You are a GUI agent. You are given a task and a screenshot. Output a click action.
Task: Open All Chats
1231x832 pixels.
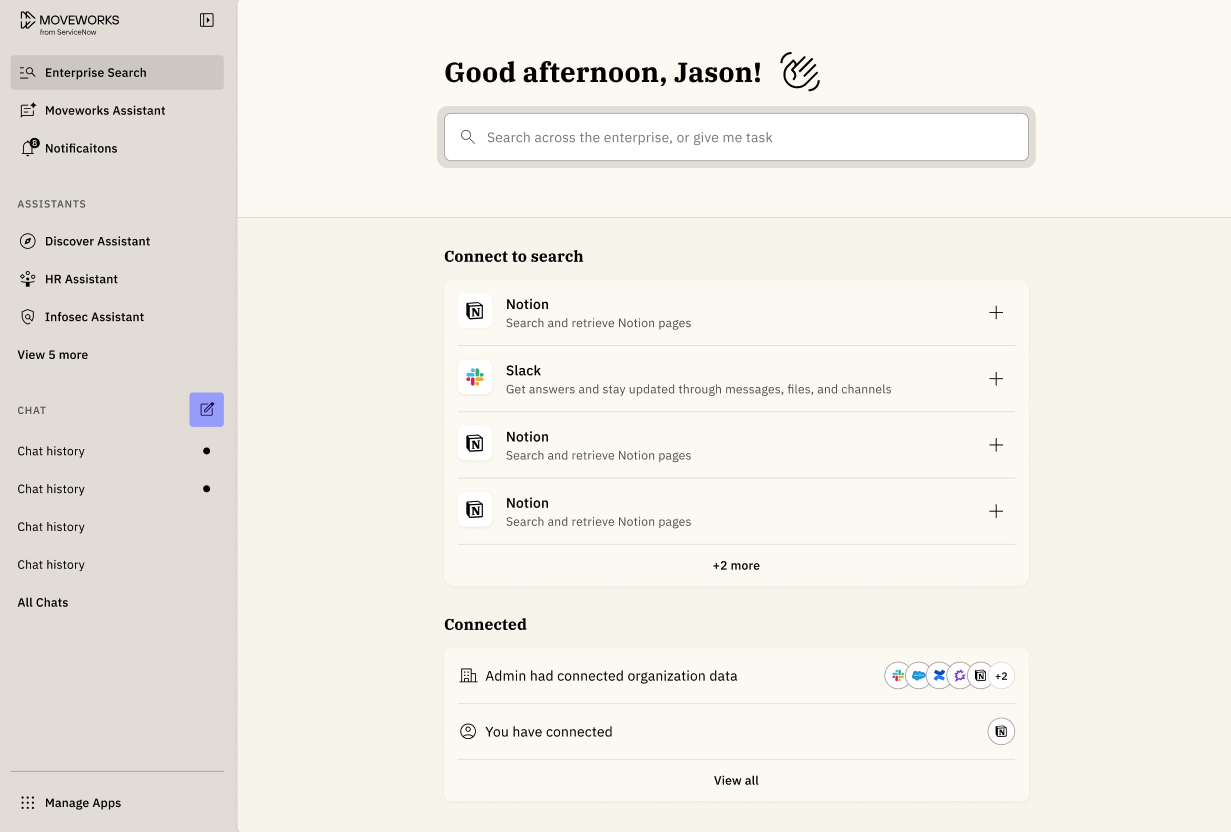(x=43, y=602)
